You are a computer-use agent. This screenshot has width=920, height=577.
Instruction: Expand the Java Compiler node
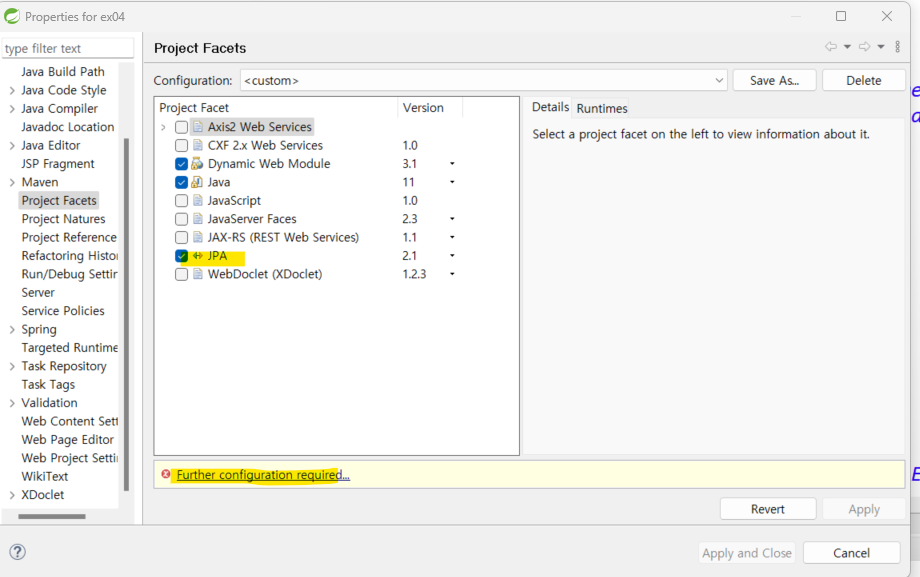click(x=12, y=109)
